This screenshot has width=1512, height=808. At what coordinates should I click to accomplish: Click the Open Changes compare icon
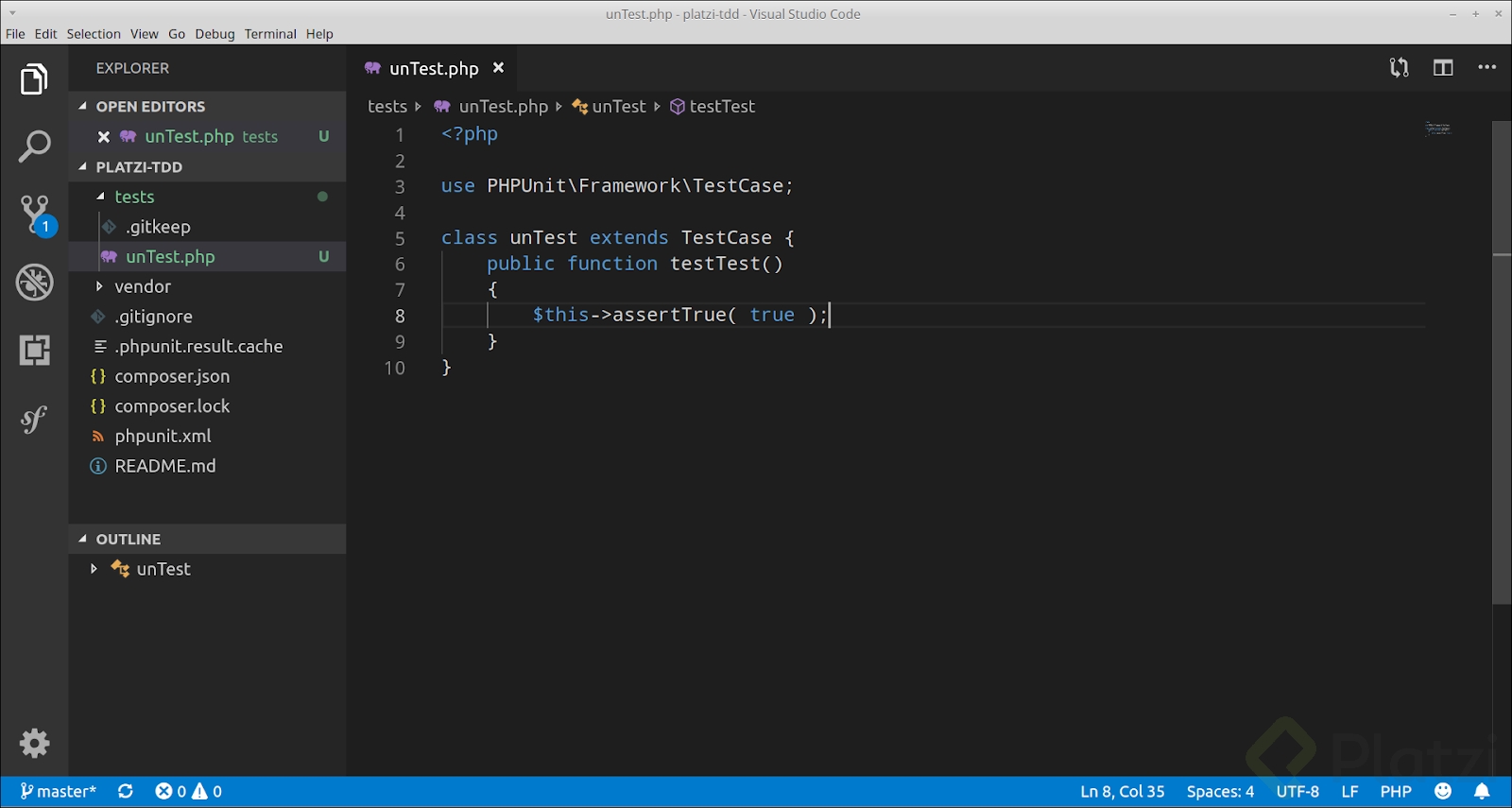click(1399, 68)
